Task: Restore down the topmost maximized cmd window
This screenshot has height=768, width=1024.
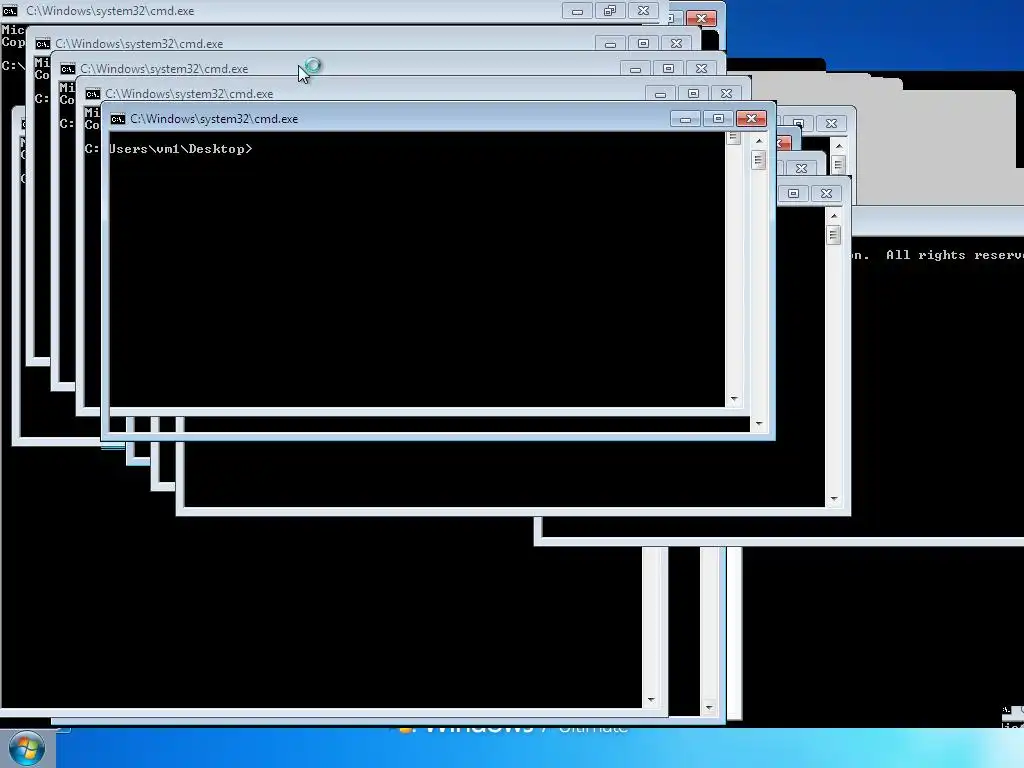Action: point(610,11)
